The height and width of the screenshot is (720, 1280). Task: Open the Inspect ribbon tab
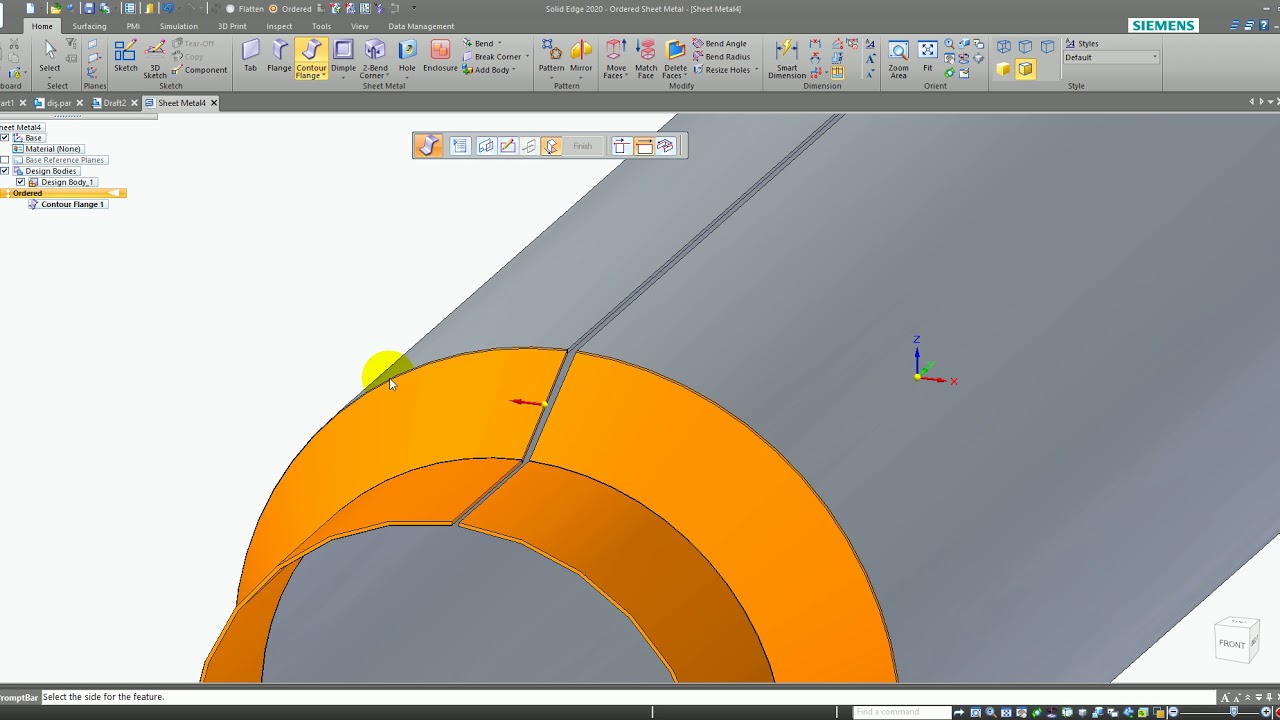tap(280, 26)
